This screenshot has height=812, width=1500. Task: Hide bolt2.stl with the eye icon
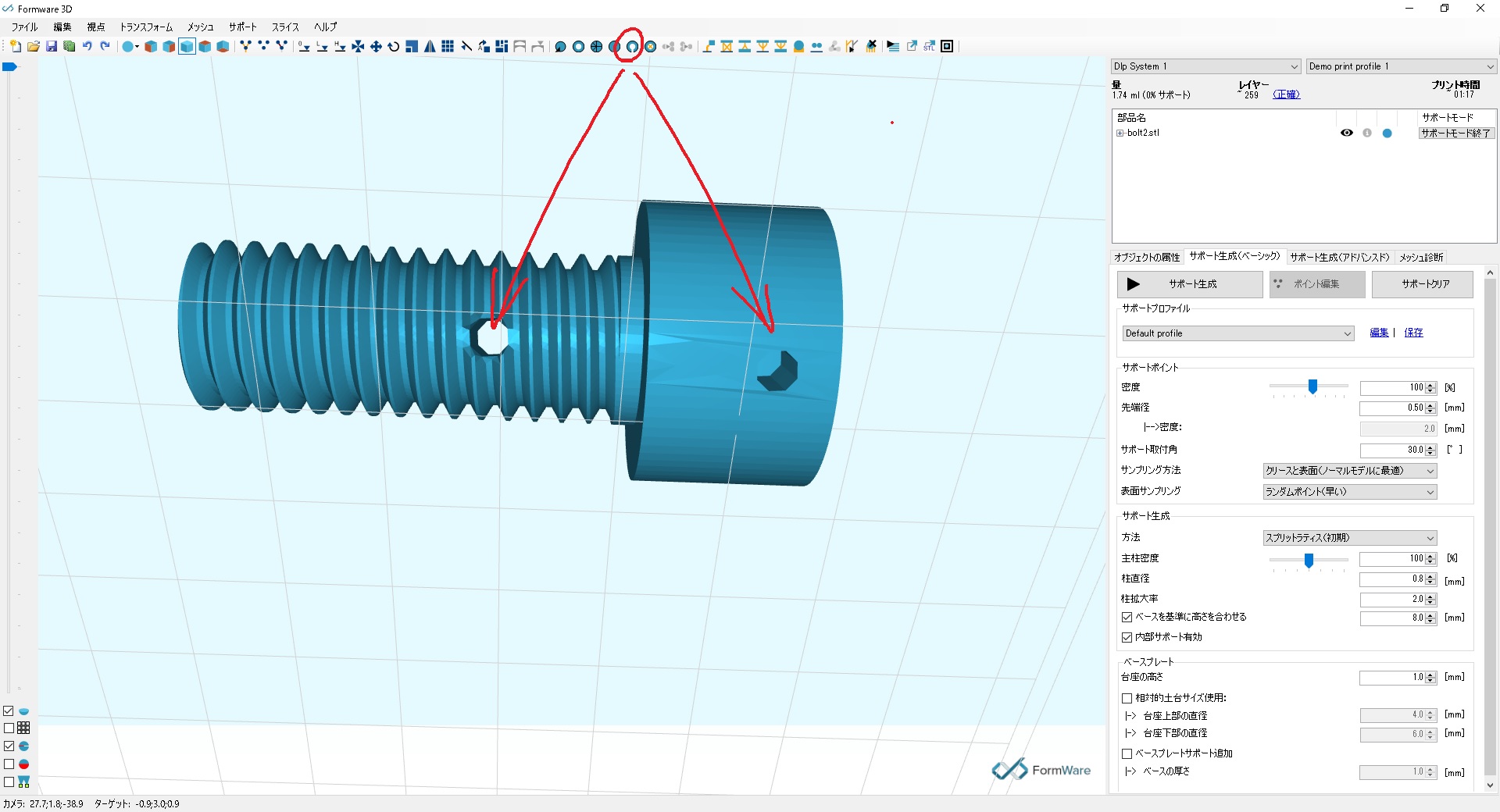(1347, 134)
